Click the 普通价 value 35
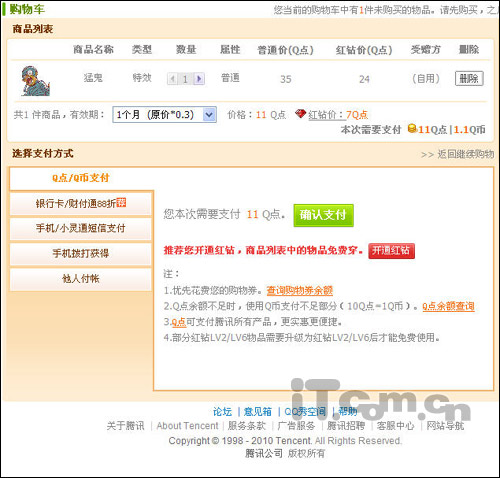Viewport: 500px width, 478px height. (x=286, y=79)
